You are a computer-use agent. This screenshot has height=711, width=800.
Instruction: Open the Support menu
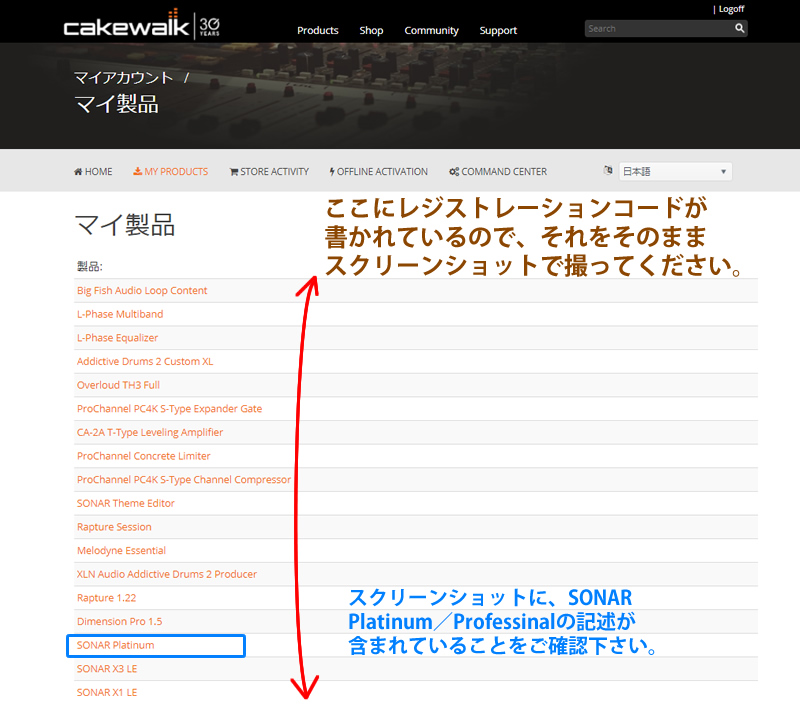pyautogui.click(x=498, y=31)
